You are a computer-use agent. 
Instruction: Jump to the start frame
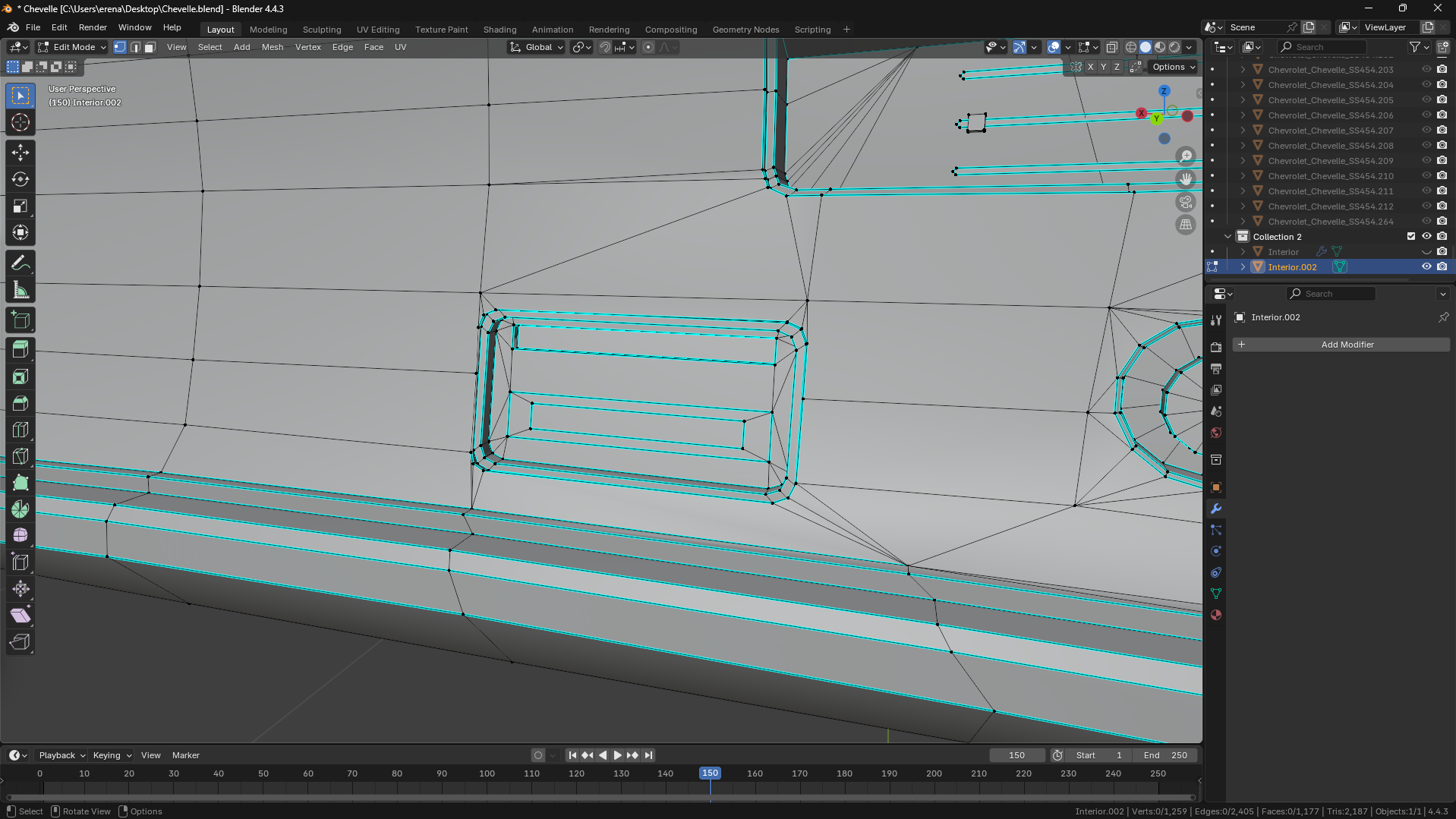point(572,755)
